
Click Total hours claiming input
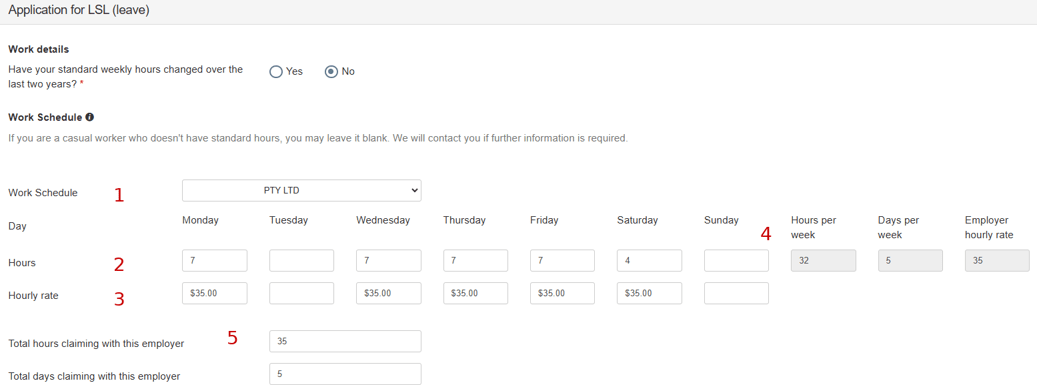point(345,341)
